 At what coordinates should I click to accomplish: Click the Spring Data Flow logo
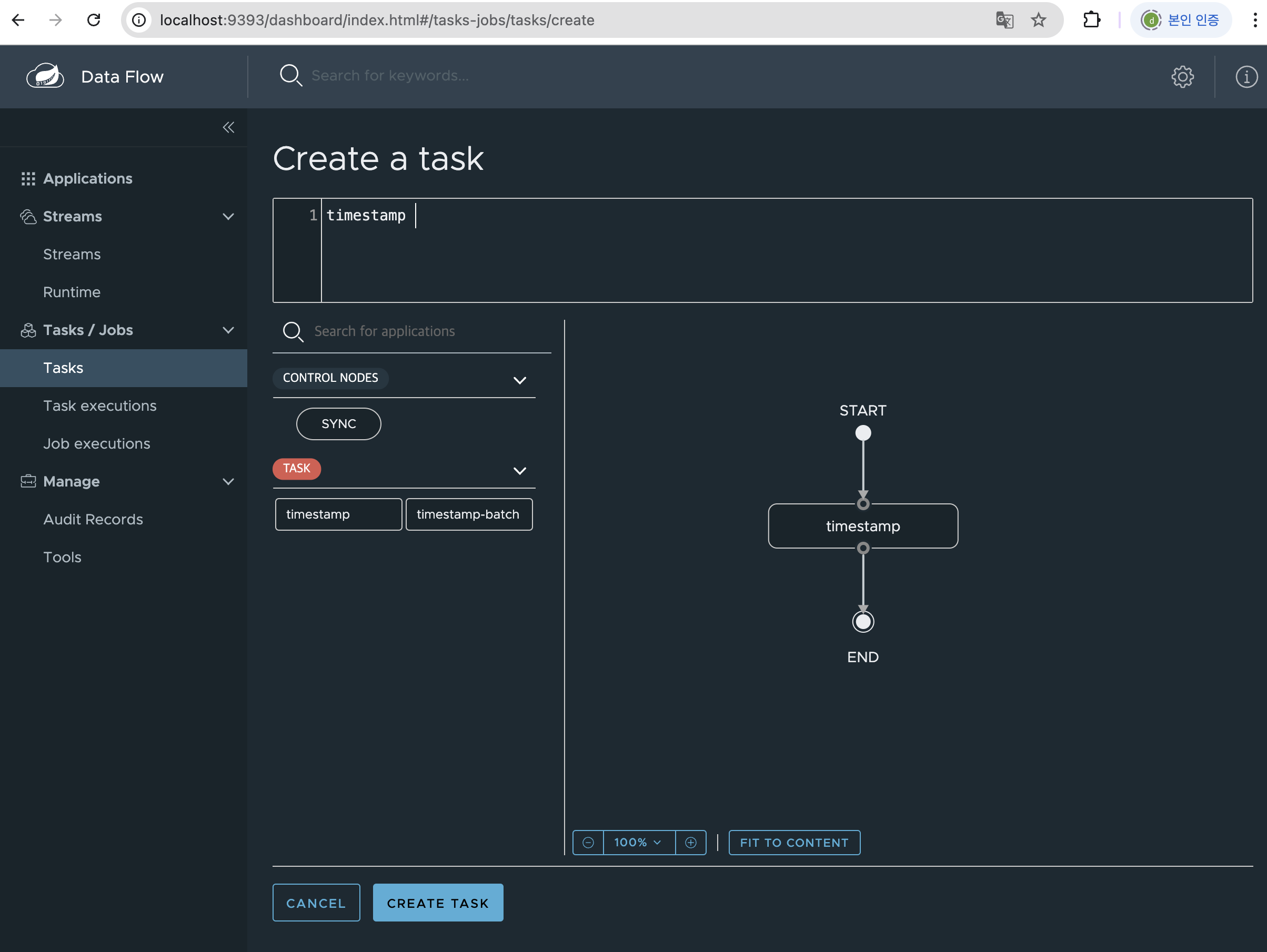[x=45, y=76]
